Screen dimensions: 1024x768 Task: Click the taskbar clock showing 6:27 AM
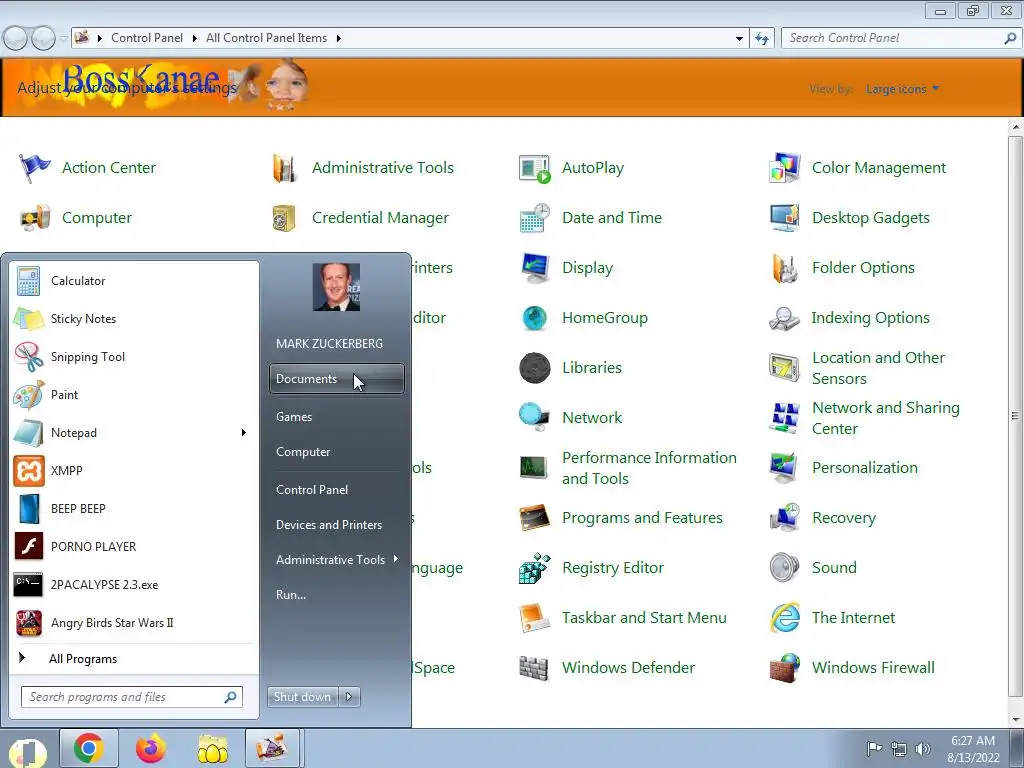point(973,749)
